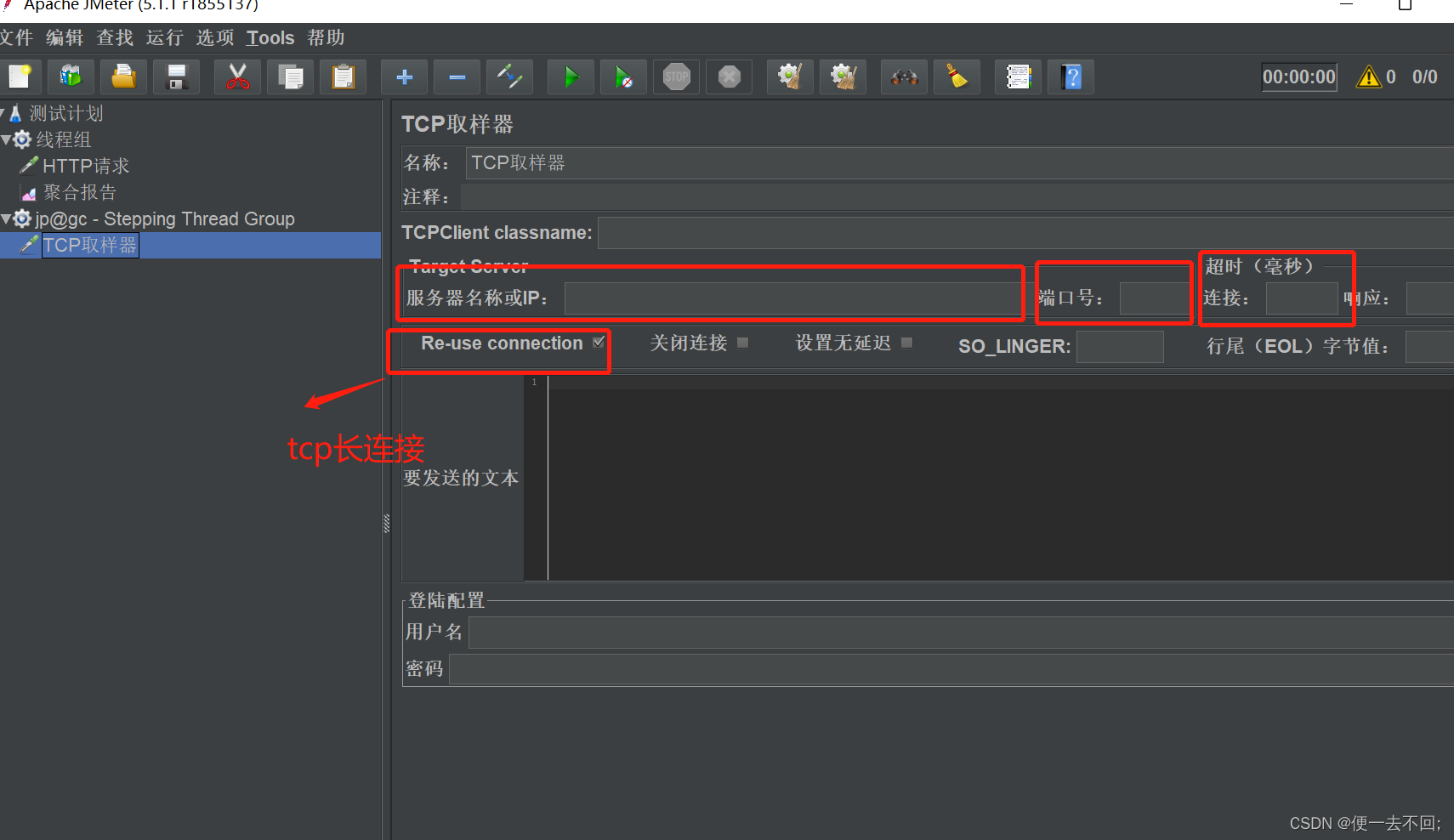Click the Stop test icon
The image size is (1454, 840).
[x=677, y=77]
